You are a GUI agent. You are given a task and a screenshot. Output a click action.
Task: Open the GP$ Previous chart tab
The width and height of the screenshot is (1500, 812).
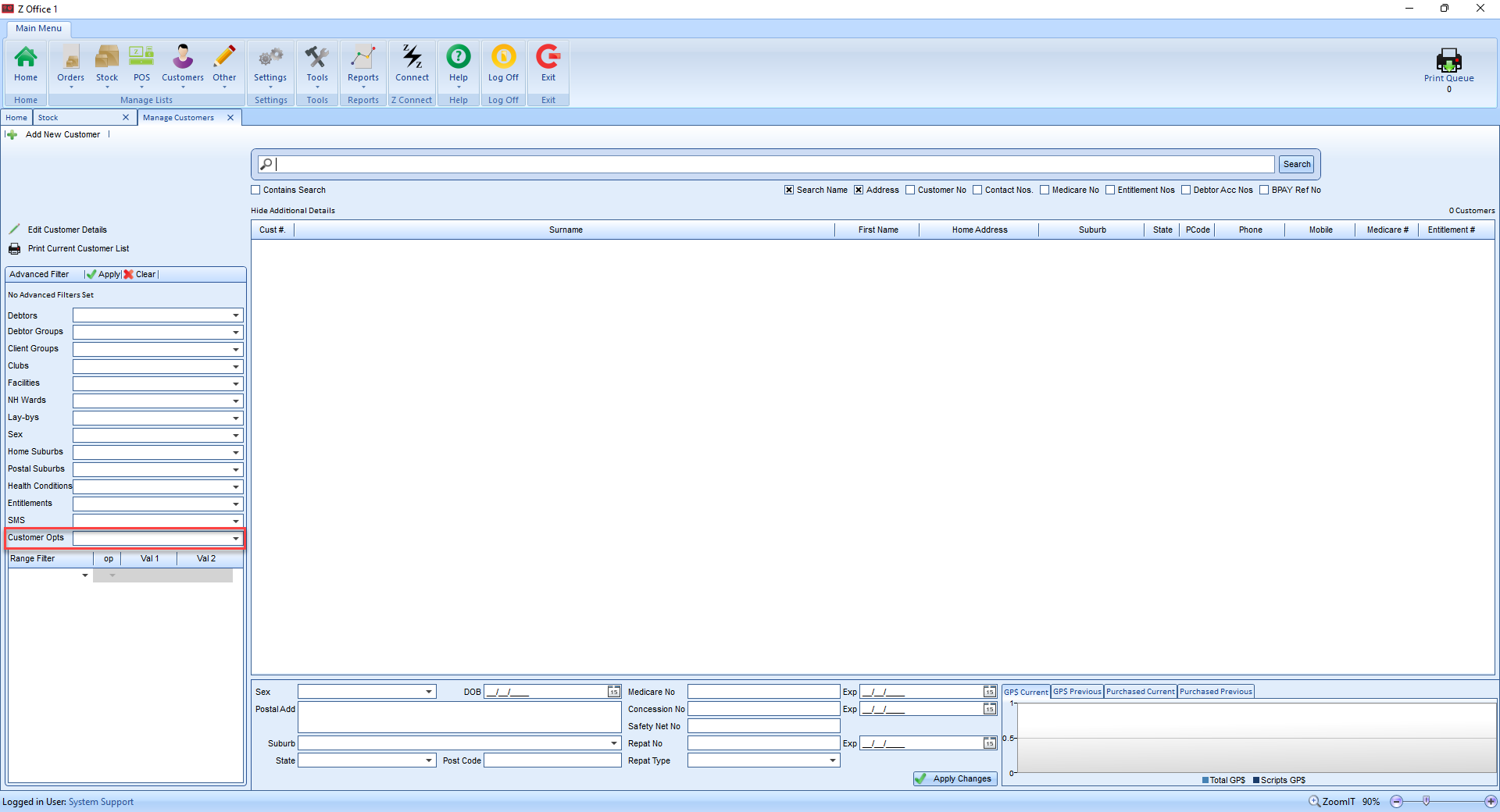coord(1077,692)
